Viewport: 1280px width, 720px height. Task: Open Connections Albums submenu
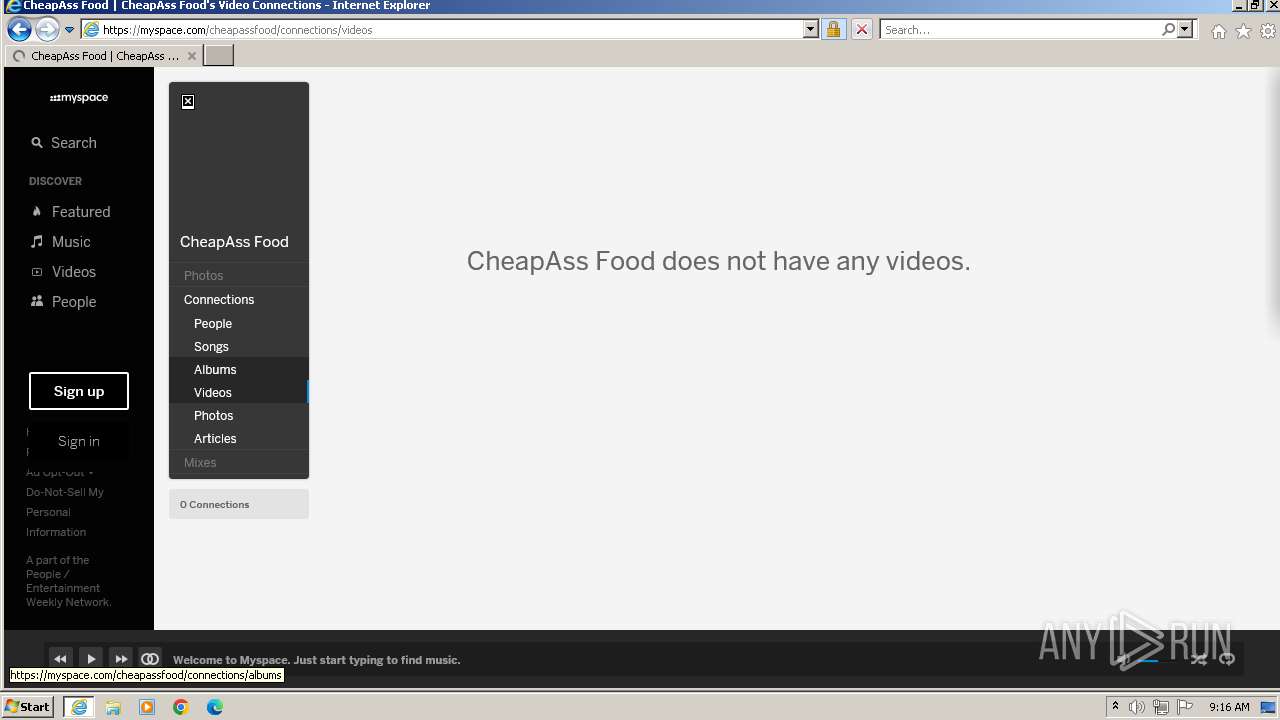215,370
